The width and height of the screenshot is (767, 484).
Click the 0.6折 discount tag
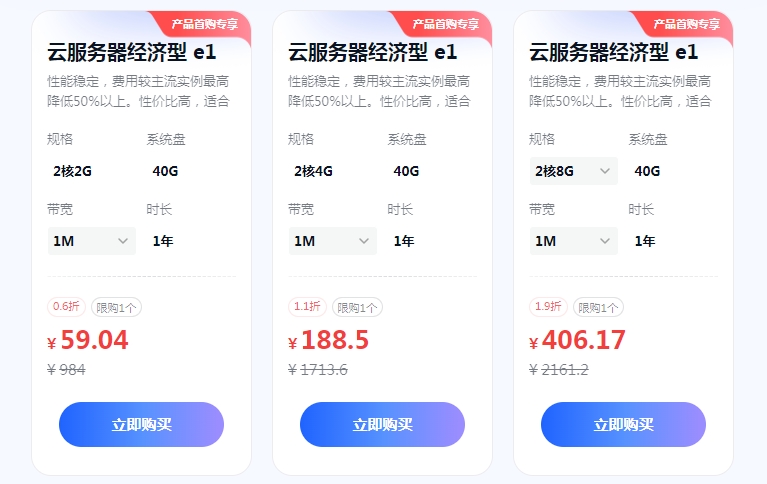click(x=66, y=307)
